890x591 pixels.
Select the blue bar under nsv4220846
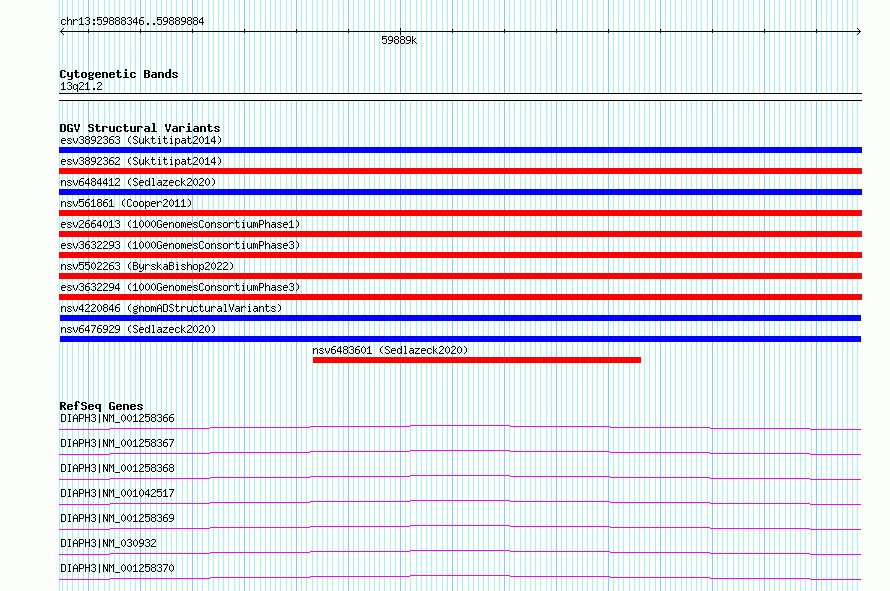click(x=460, y=318)
